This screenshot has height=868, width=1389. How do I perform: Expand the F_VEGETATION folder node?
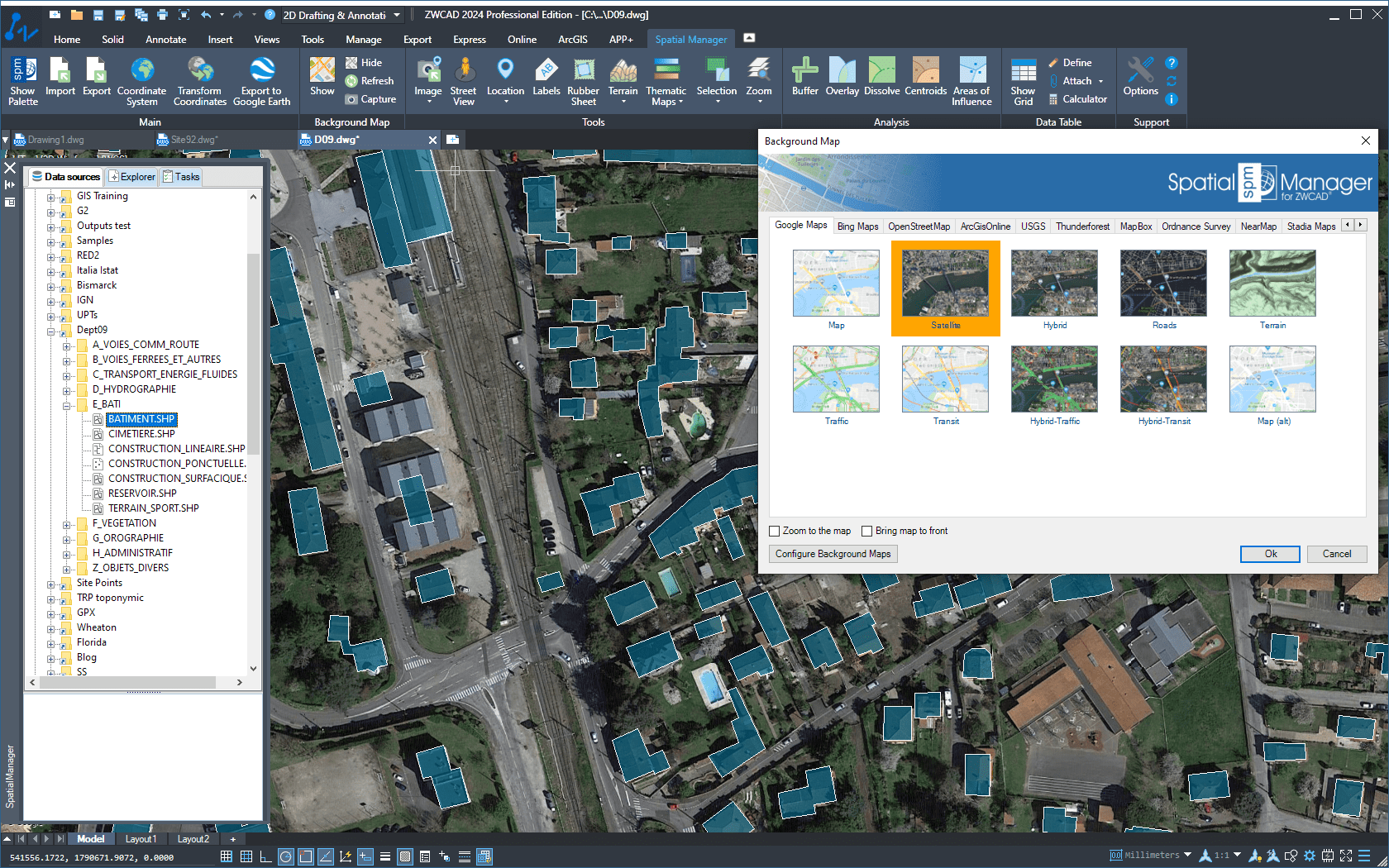(67, 524)
